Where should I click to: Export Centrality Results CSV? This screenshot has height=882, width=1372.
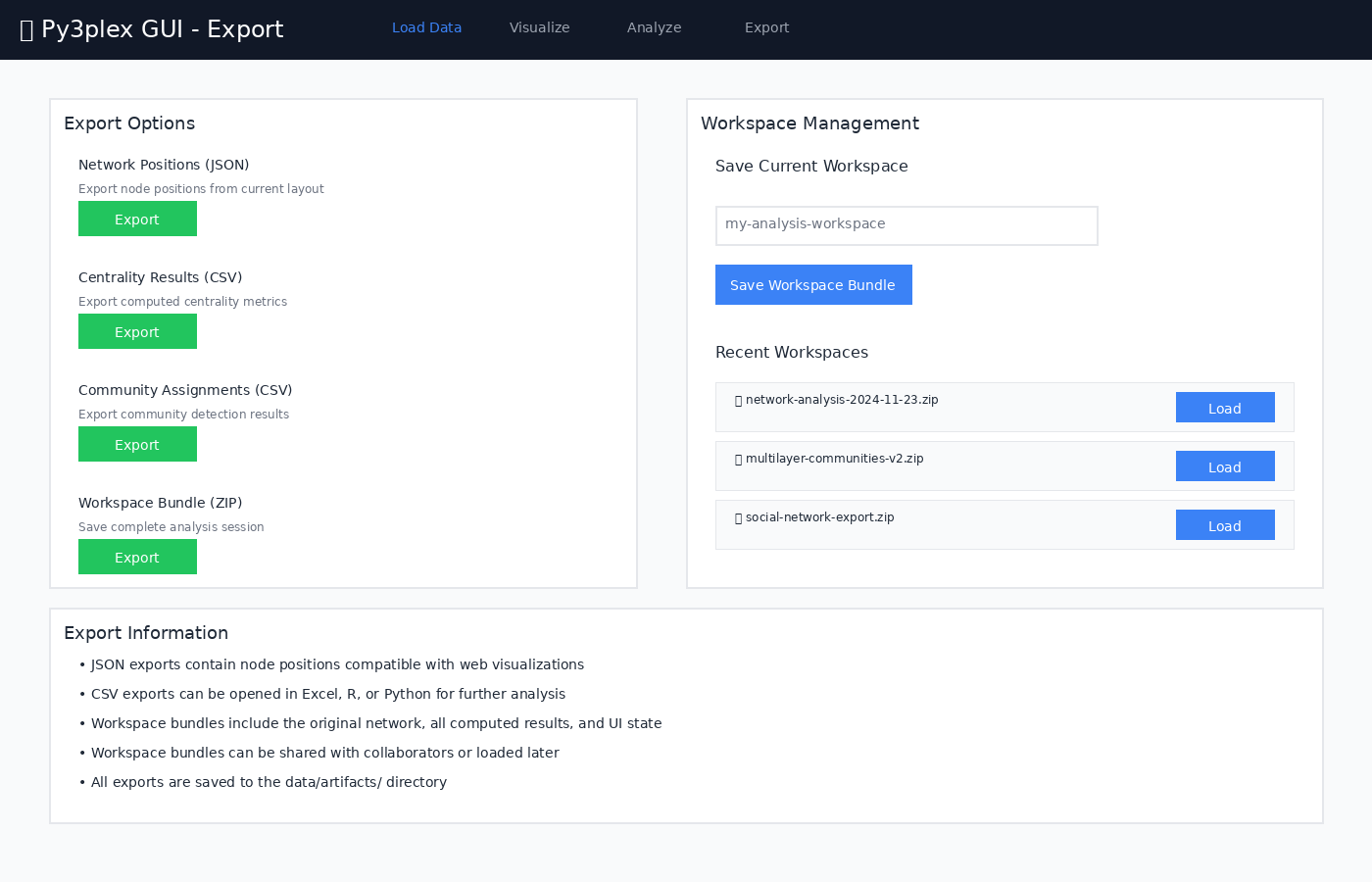pyautogui.click(x=137, y=331)
